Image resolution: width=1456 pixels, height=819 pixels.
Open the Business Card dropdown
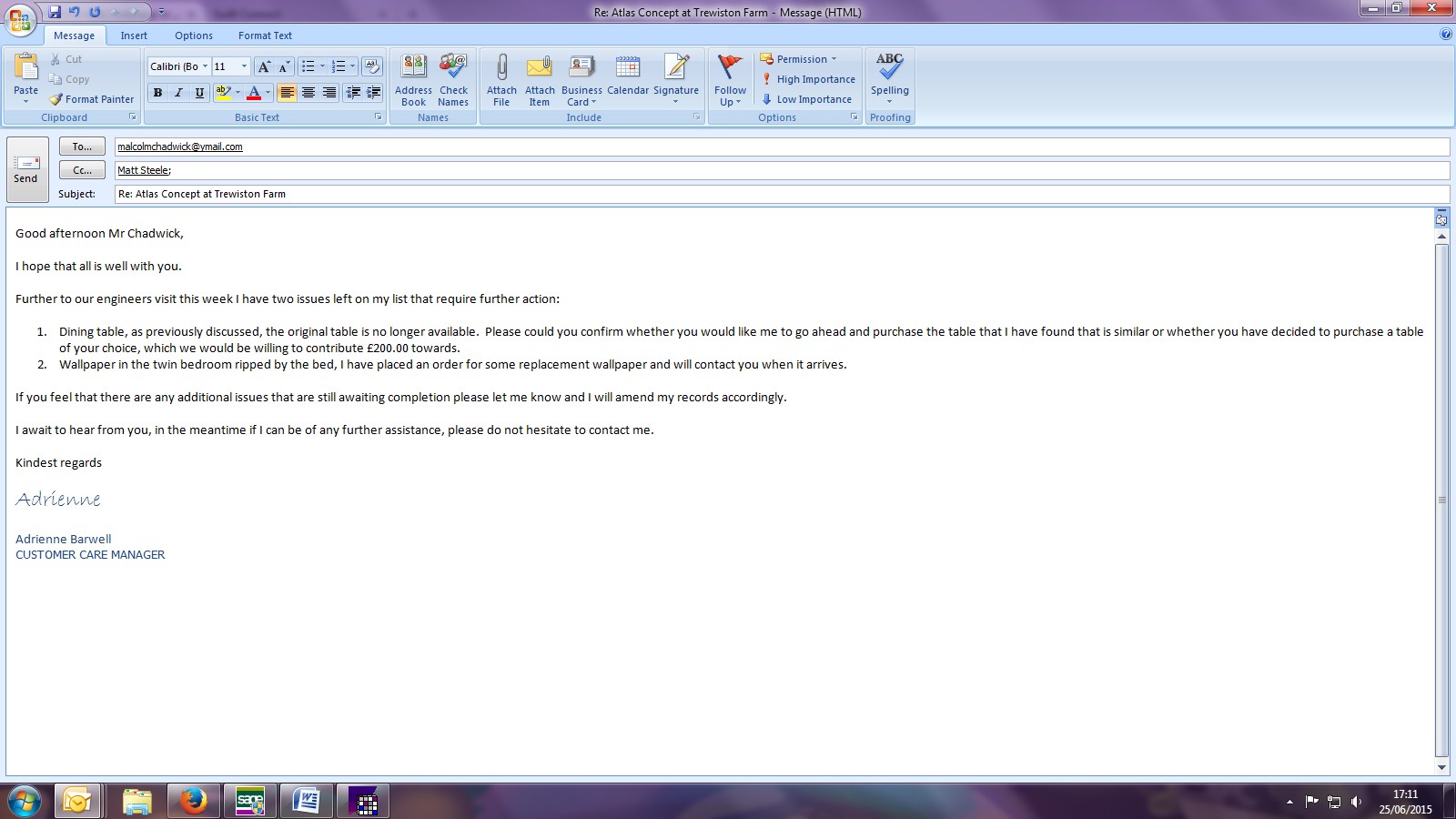pos(581,79)
